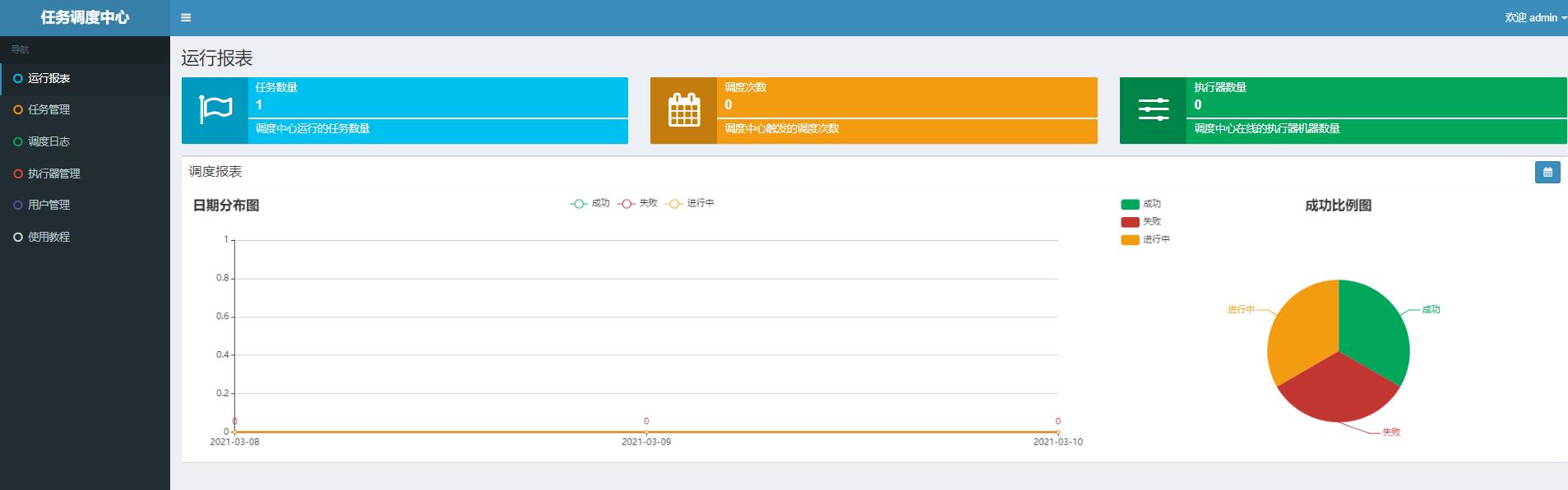Go to 调度日志 page
1568x490 pixels.
(x=85, y=142)
